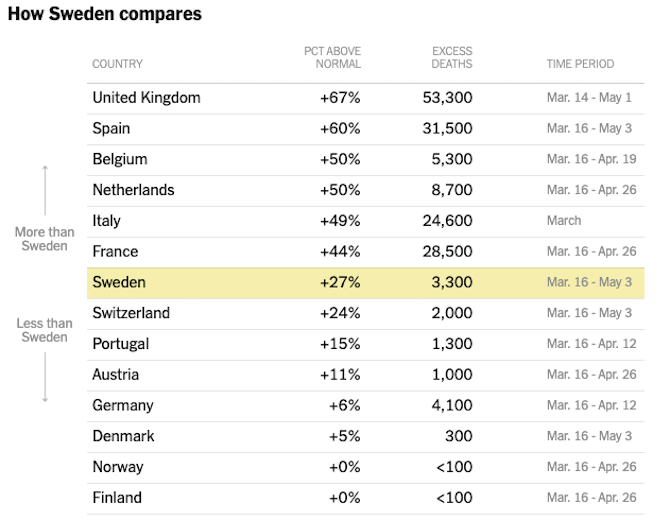Viewport: 670px width, 521px height.
Task: Select Switzerland in the country column
Action: pos(131,313)
